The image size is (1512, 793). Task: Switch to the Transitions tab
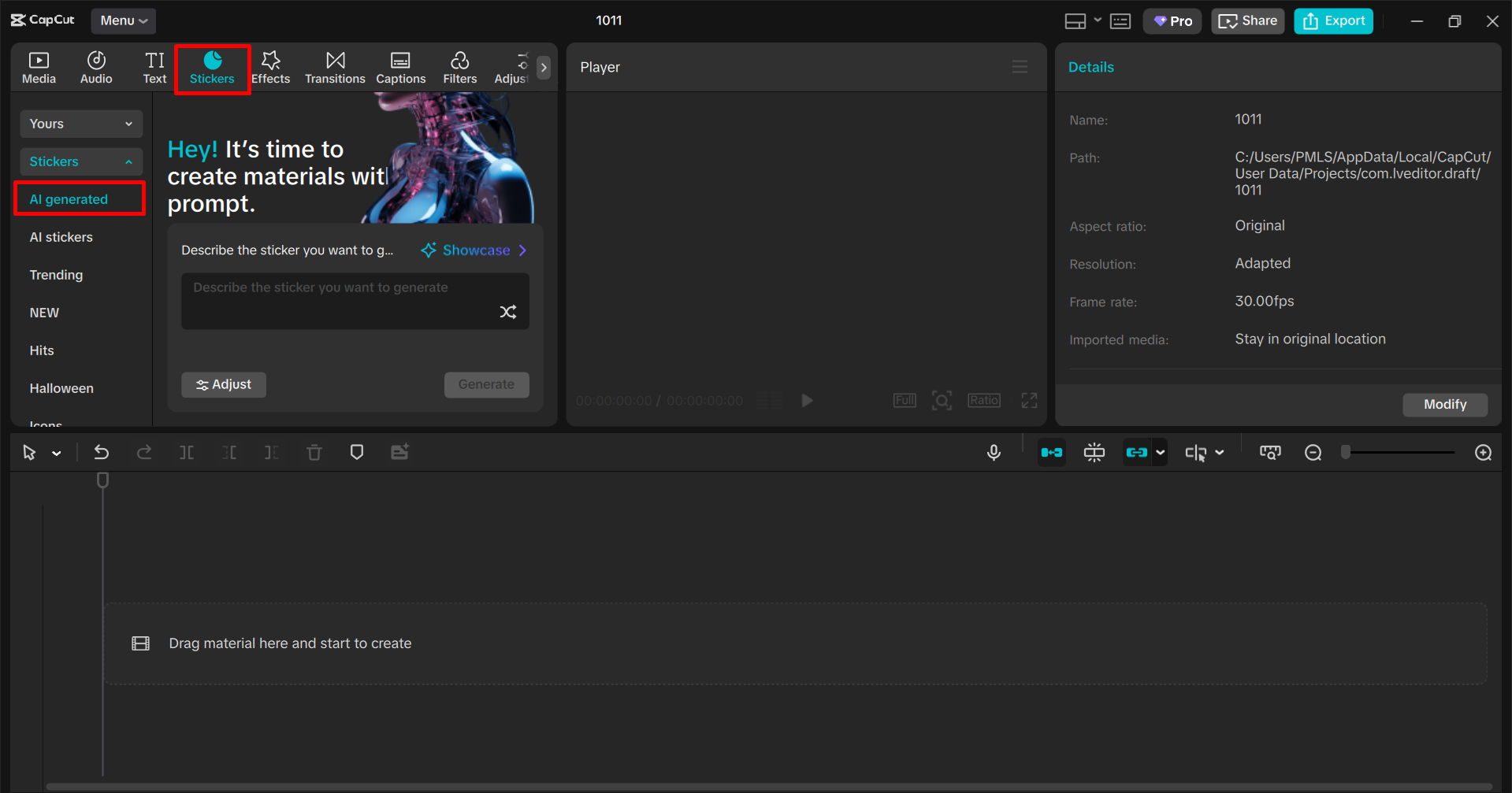point(335,68)
